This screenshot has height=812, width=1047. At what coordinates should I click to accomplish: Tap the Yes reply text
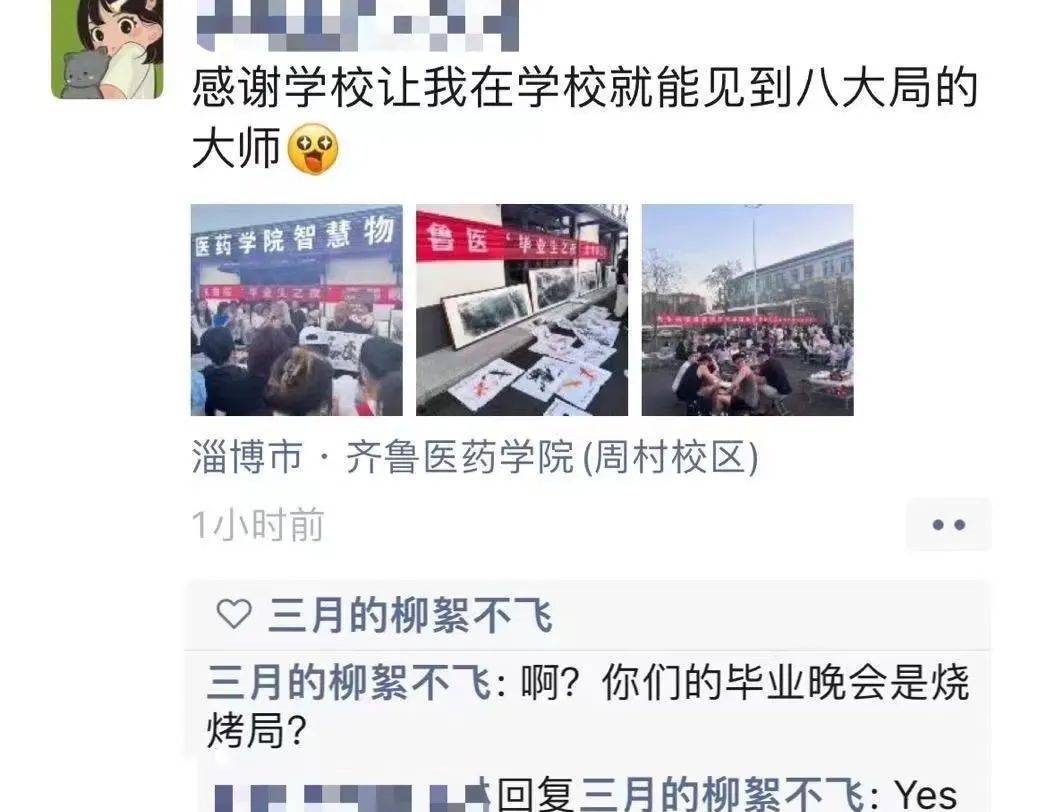926,795
